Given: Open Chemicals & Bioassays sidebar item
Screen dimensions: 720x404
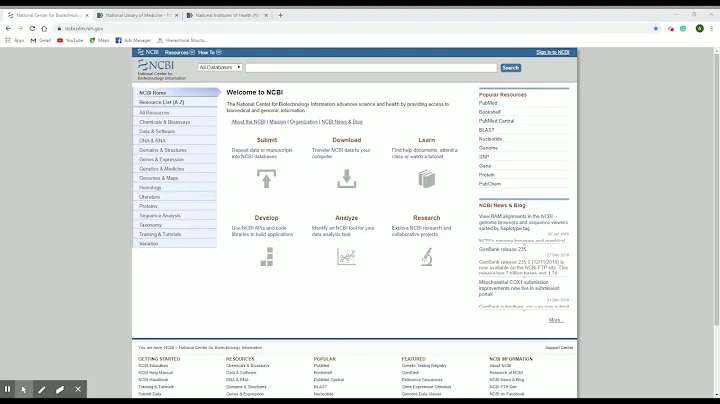Looking at the screenshot, I should 175,122.
